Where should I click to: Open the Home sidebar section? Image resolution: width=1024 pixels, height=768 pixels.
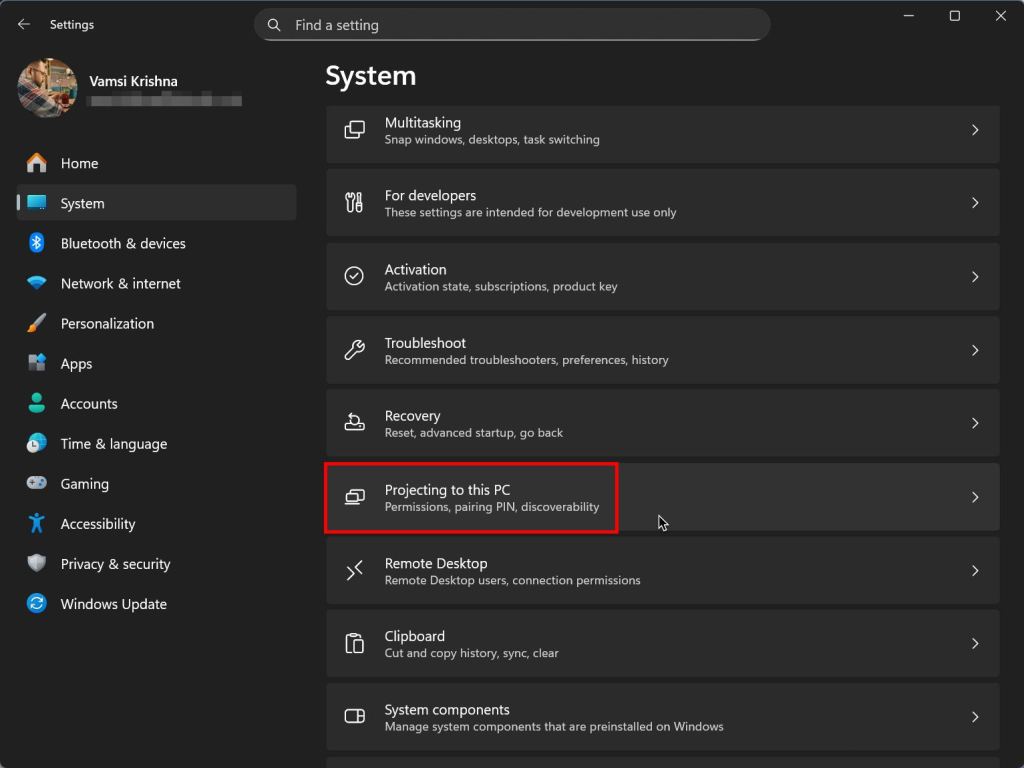click(x=157, y=163)
